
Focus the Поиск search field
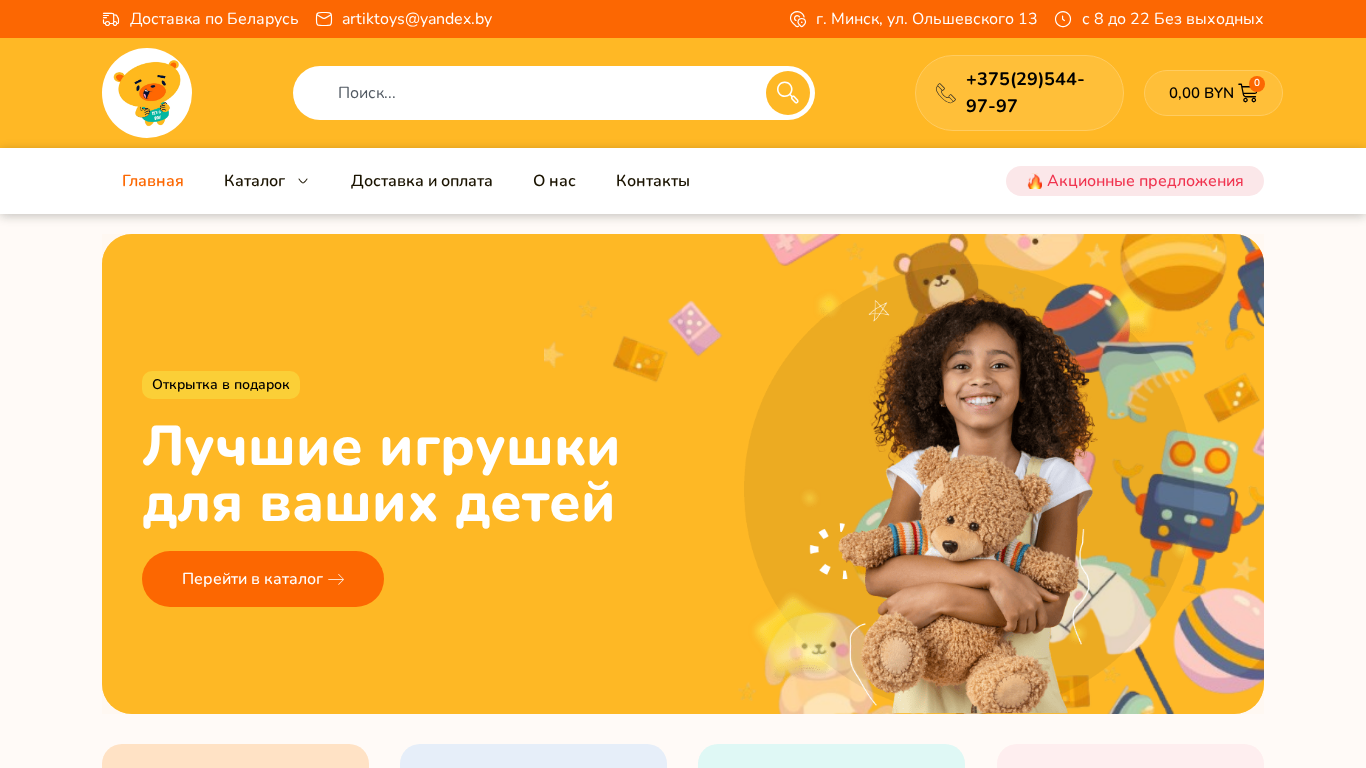[x=530, y=93]
